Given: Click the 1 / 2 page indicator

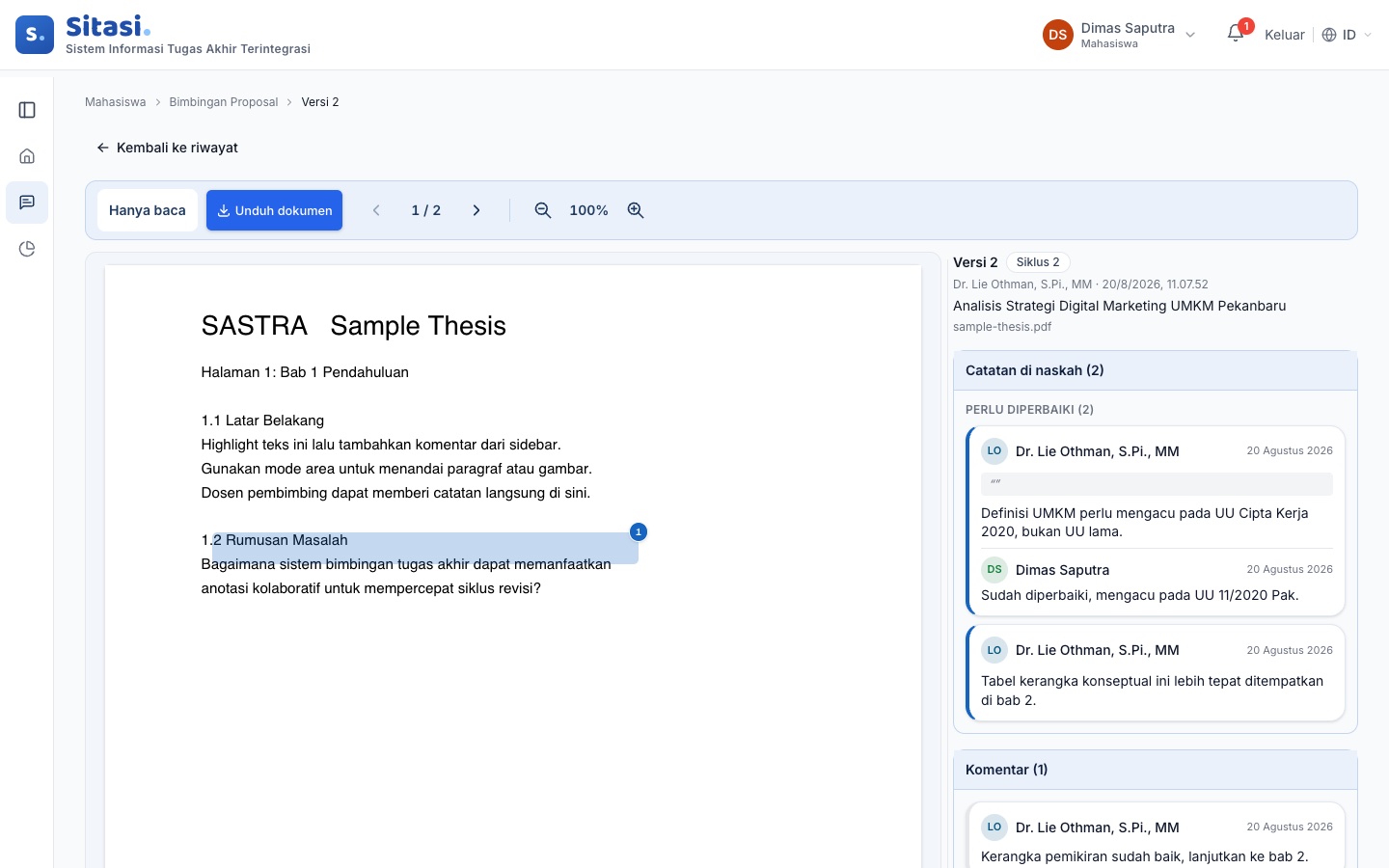Looking at the screenshot, I should [x=425, y=210].
